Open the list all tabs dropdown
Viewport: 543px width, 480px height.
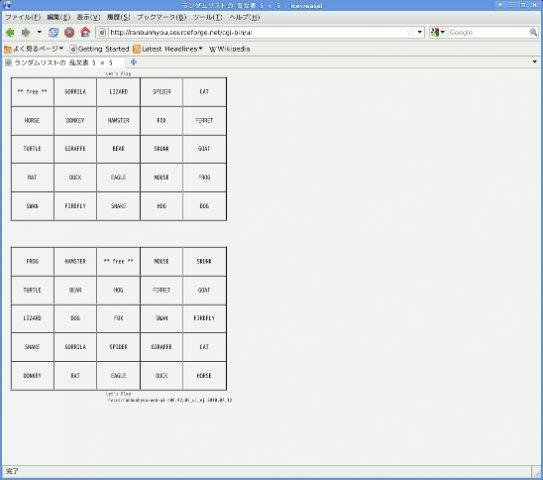(535, 62)
